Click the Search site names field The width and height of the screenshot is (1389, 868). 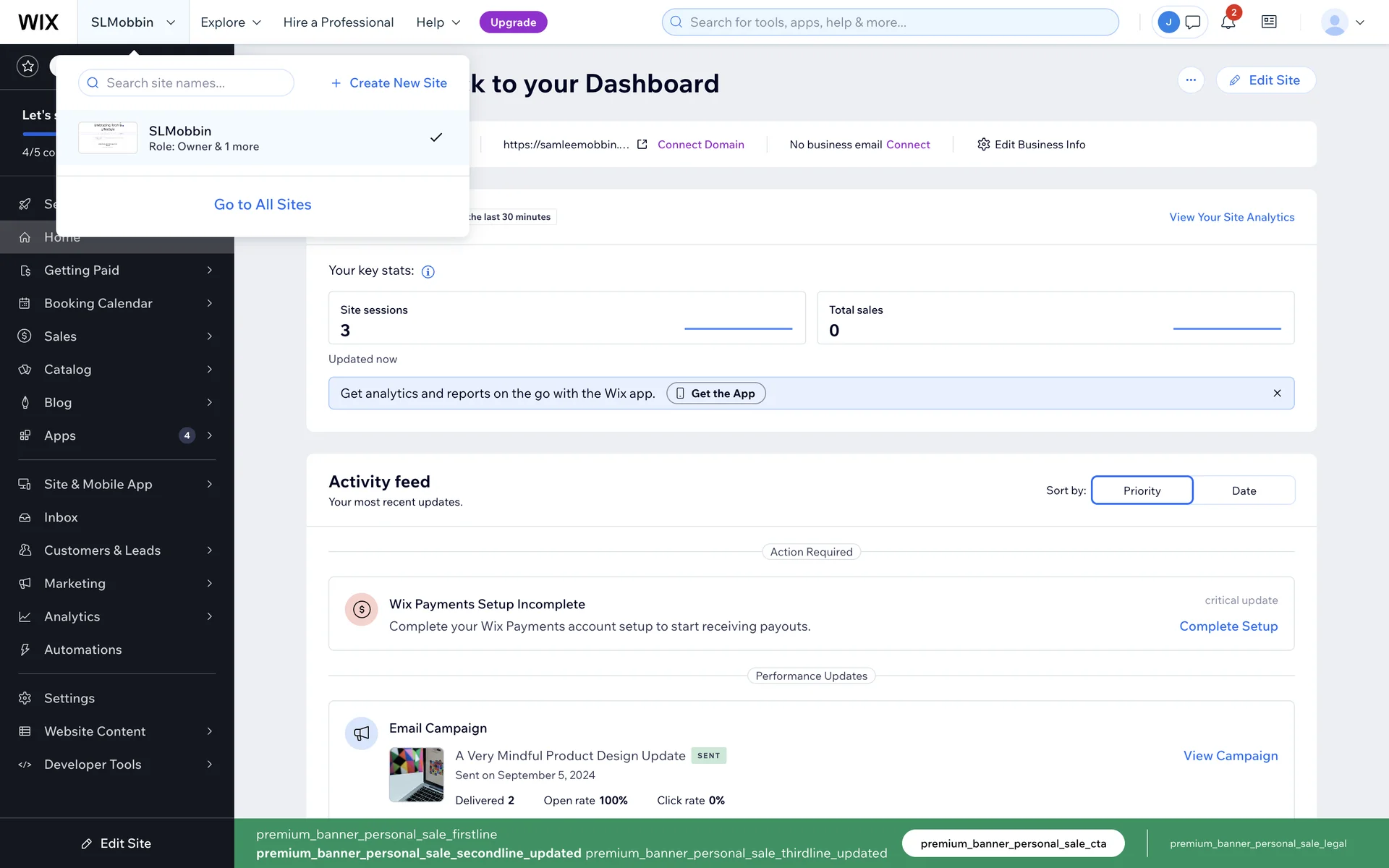[x=187, y=83]
